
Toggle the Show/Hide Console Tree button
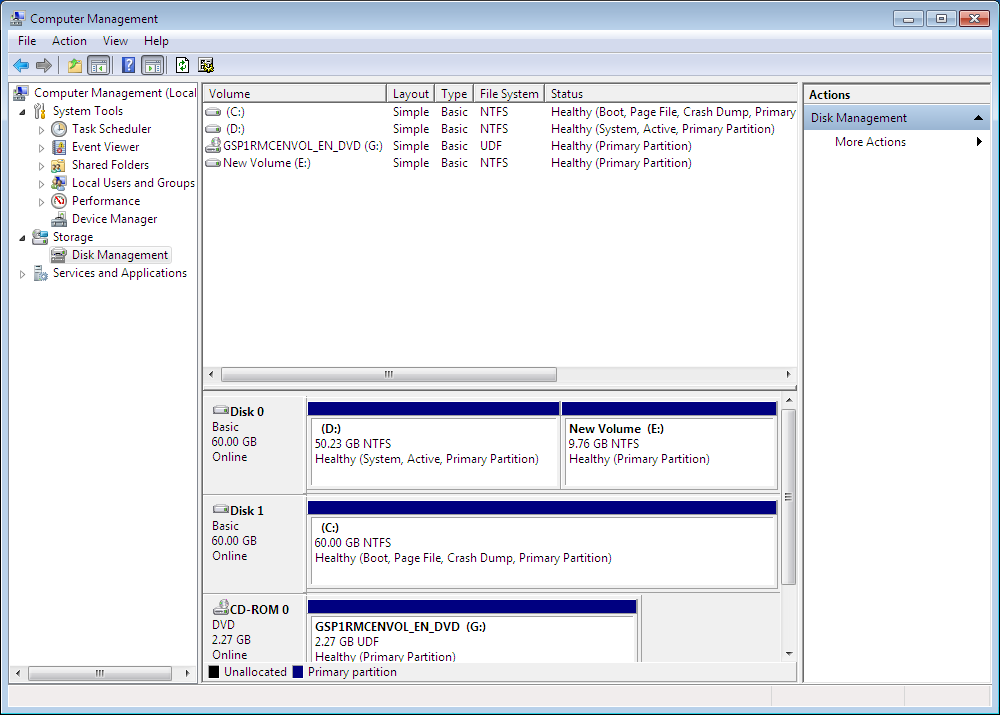click(98, 66)
